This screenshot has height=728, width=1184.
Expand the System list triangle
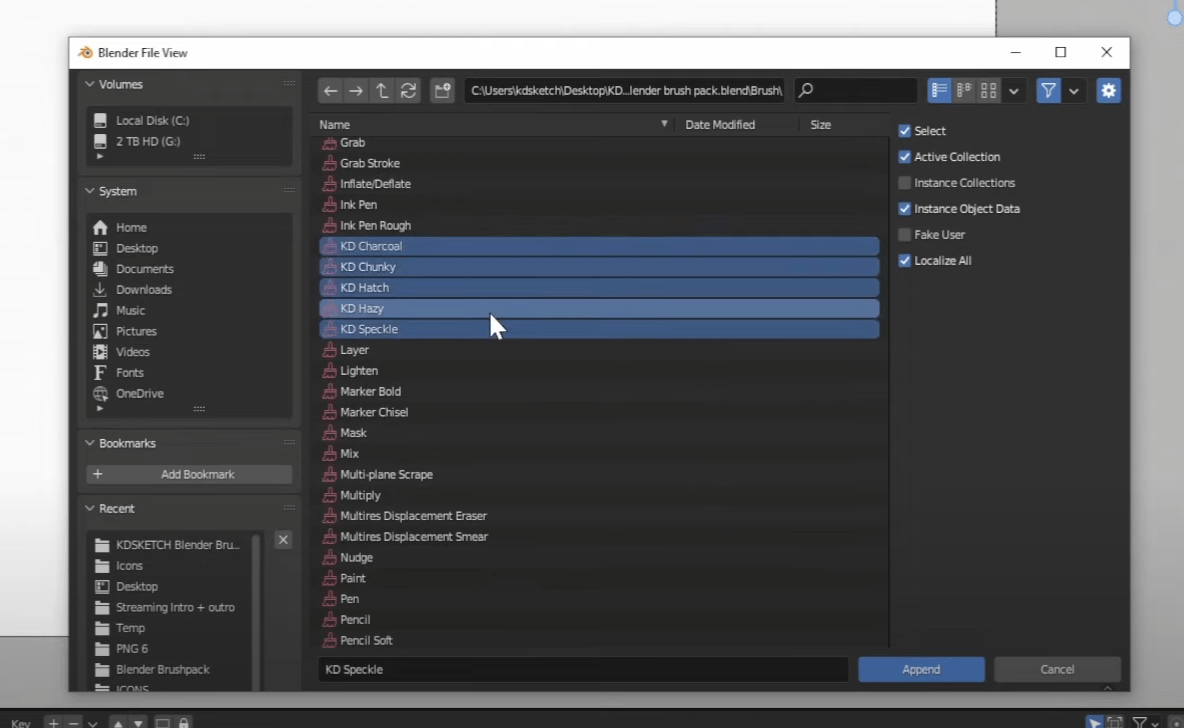click(100, 409)
